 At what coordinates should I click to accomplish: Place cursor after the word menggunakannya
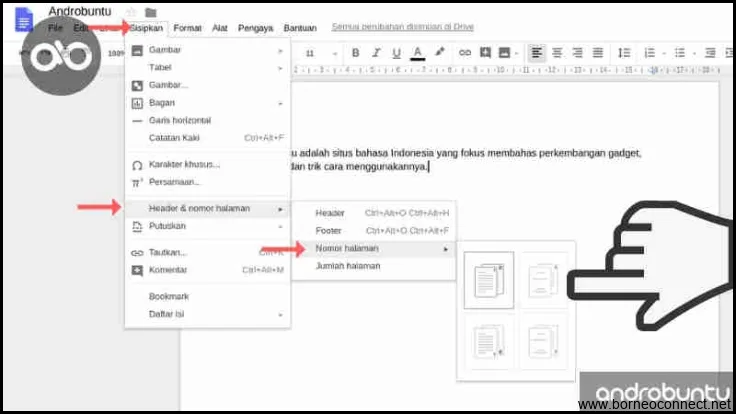click(x=428, y=167)
